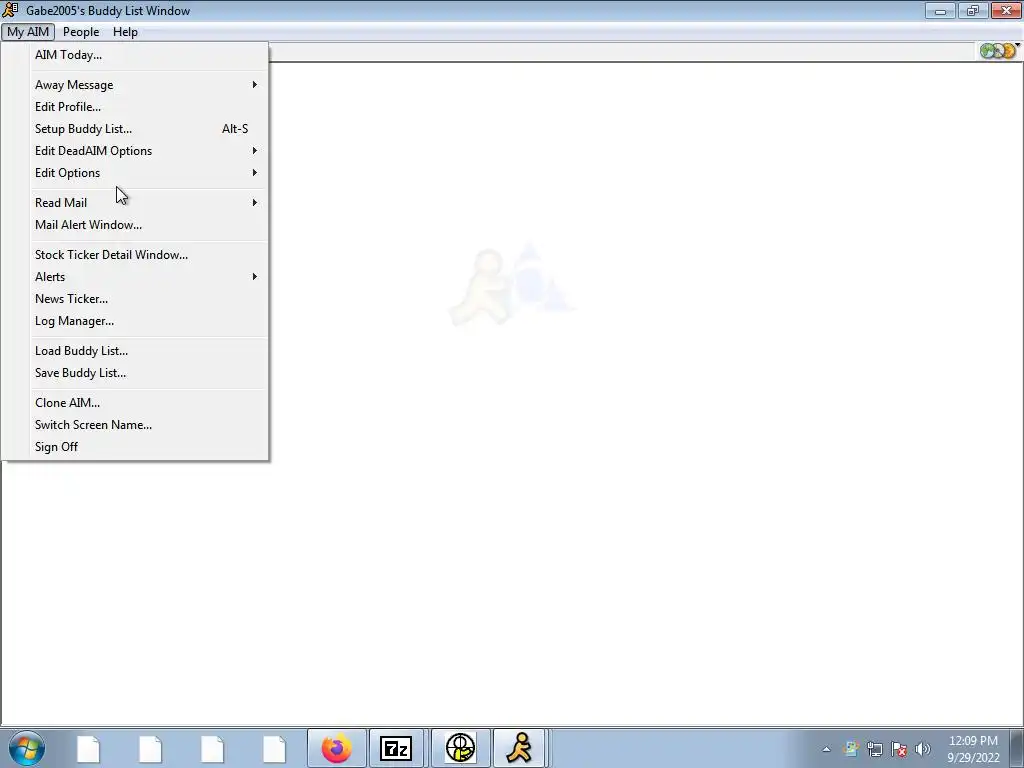
Task: Open the small toolbar dropdown arrow
Action: coord(1018,45)
